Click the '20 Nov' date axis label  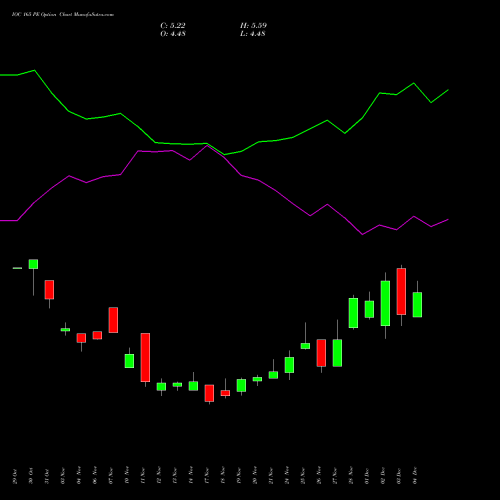[x=255, y=476]
